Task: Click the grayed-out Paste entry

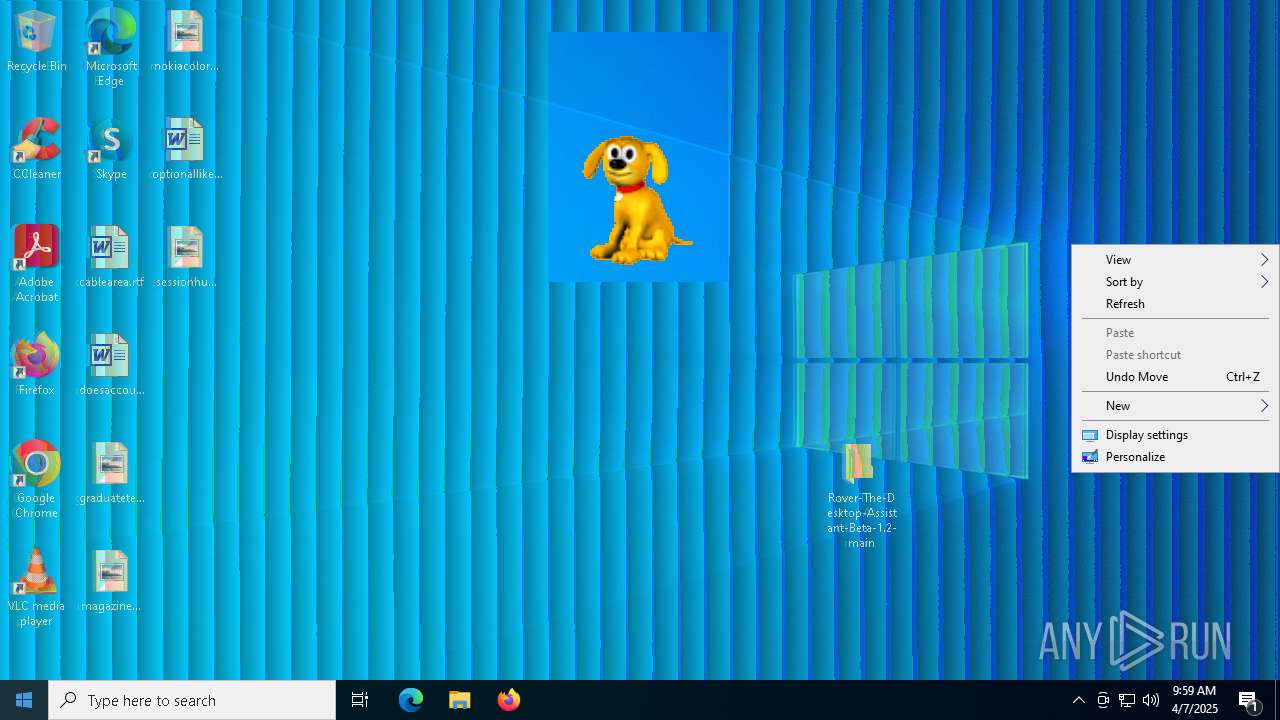Action: (x=1175, y=333)
